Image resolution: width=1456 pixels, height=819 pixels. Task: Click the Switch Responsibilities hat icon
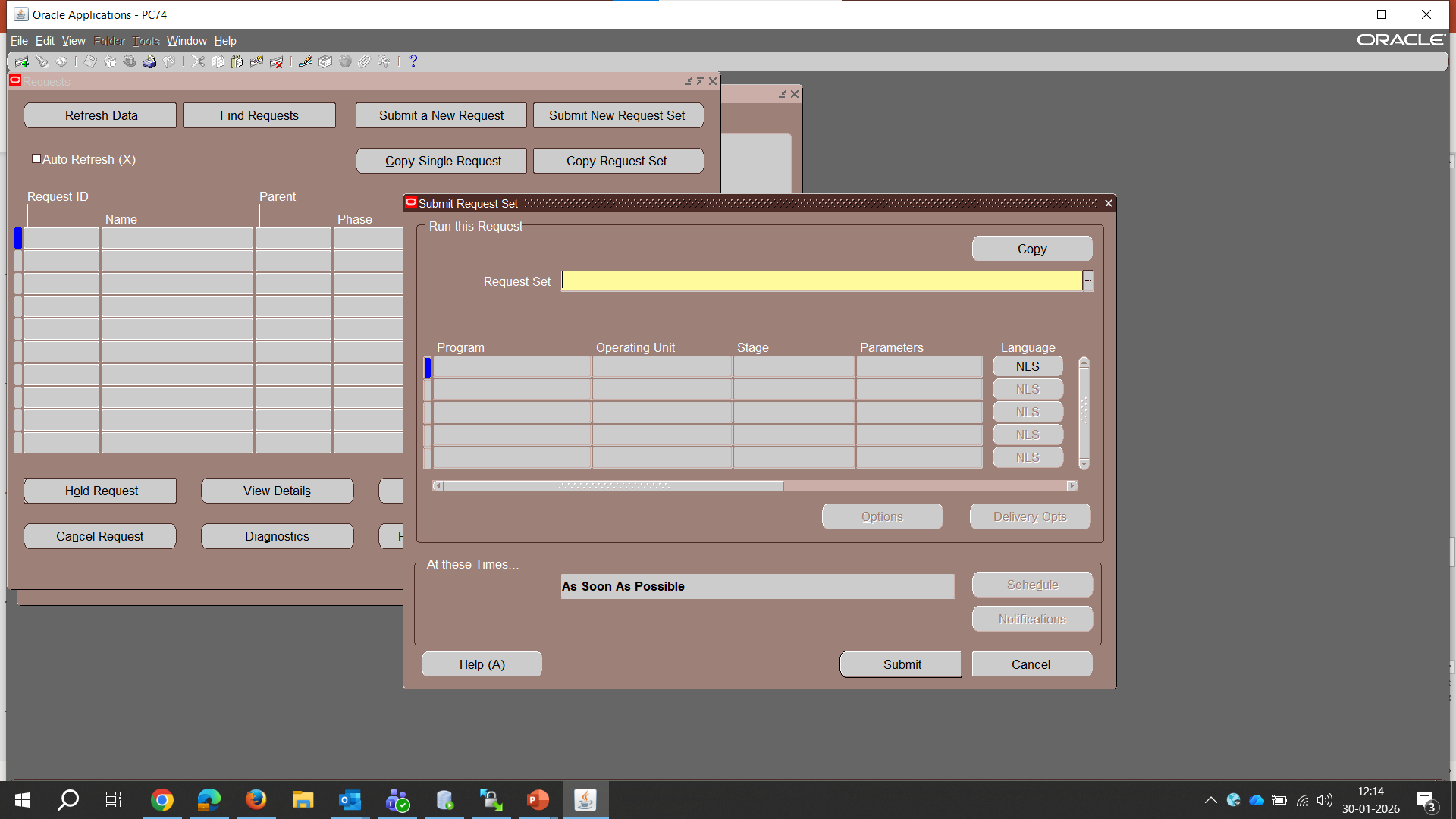click(x=130, y=61)
